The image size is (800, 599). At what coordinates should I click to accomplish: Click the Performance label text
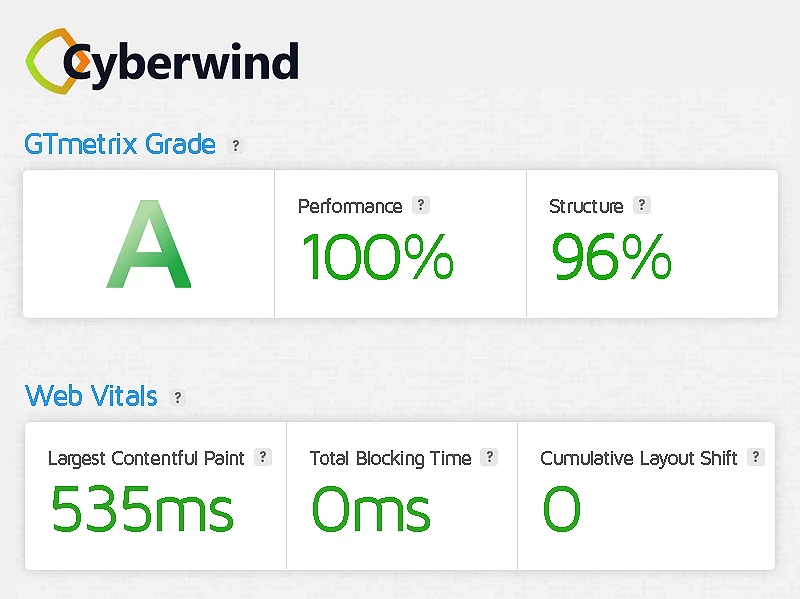click(x=350, y=206)
